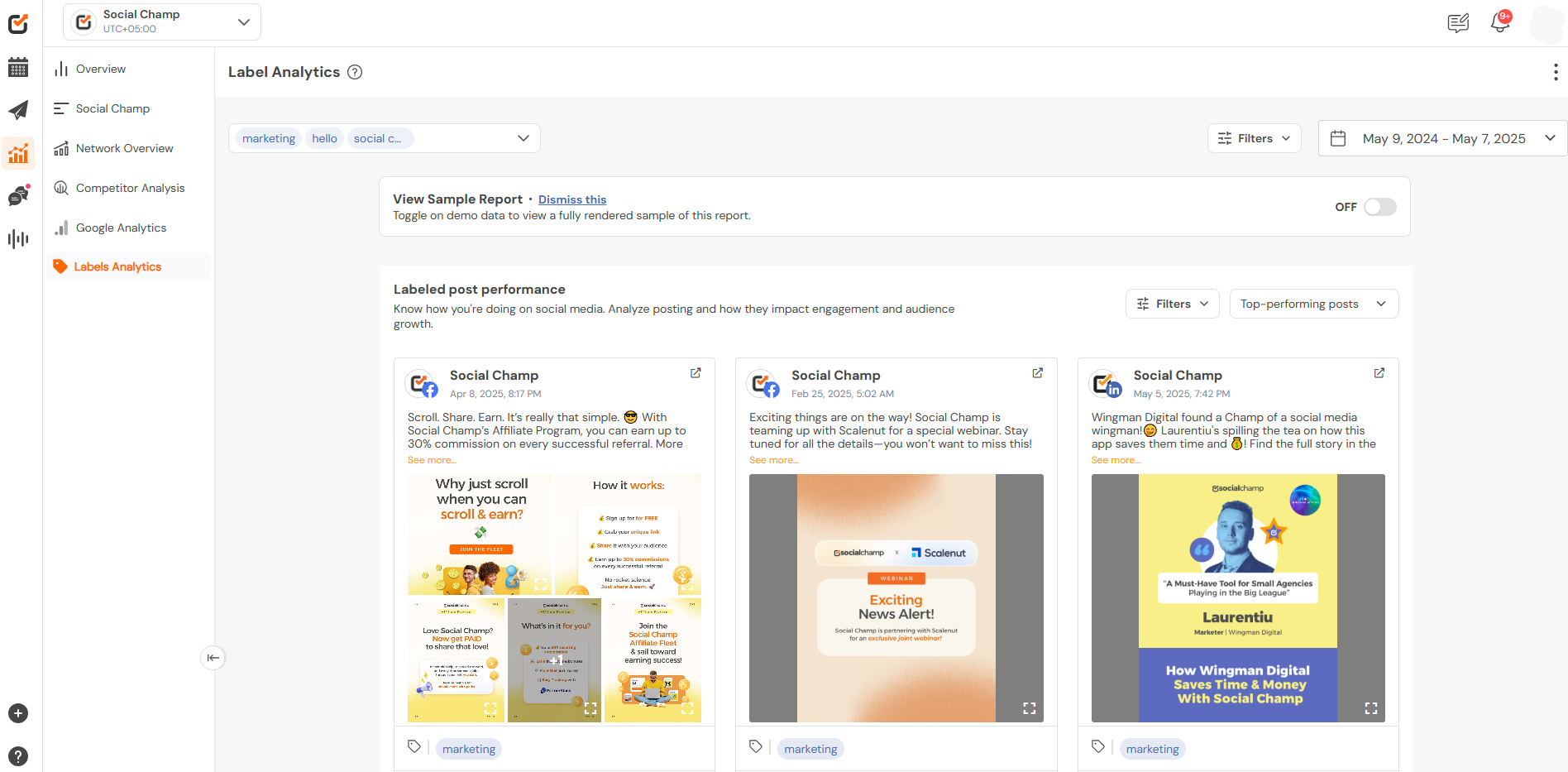Open the message compose icon in header
The image size is (1568, 772).
tap(1458, 22)
